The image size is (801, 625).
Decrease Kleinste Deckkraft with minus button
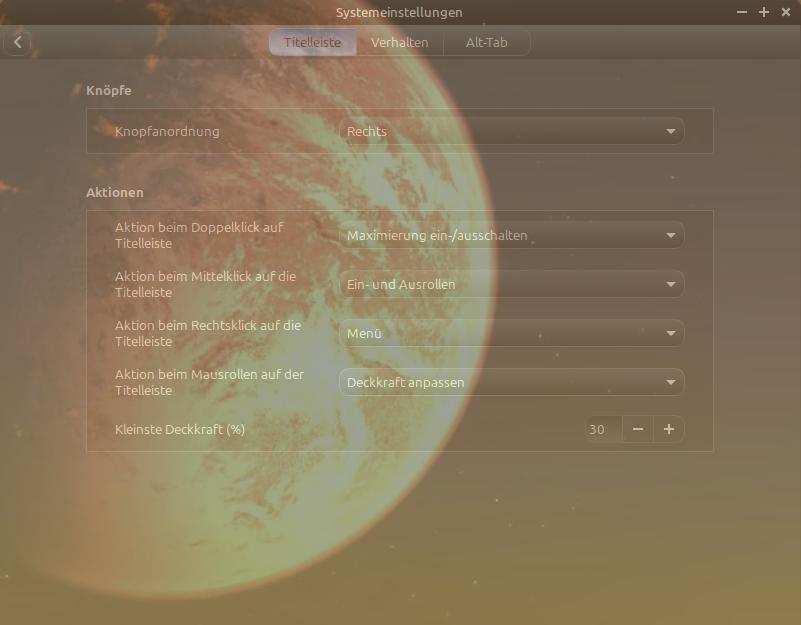pyautogui.click(x=638, y=429)
